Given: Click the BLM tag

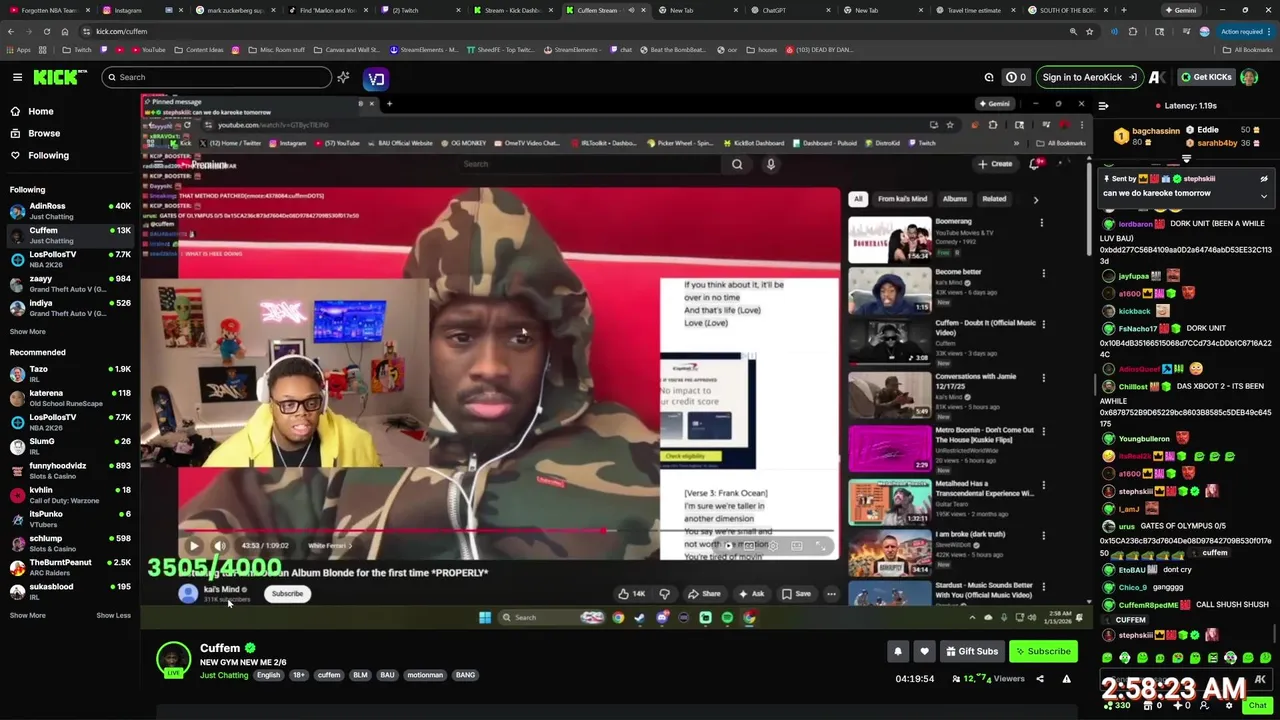Looking at the screenshot, I should [x=360, y=675].
